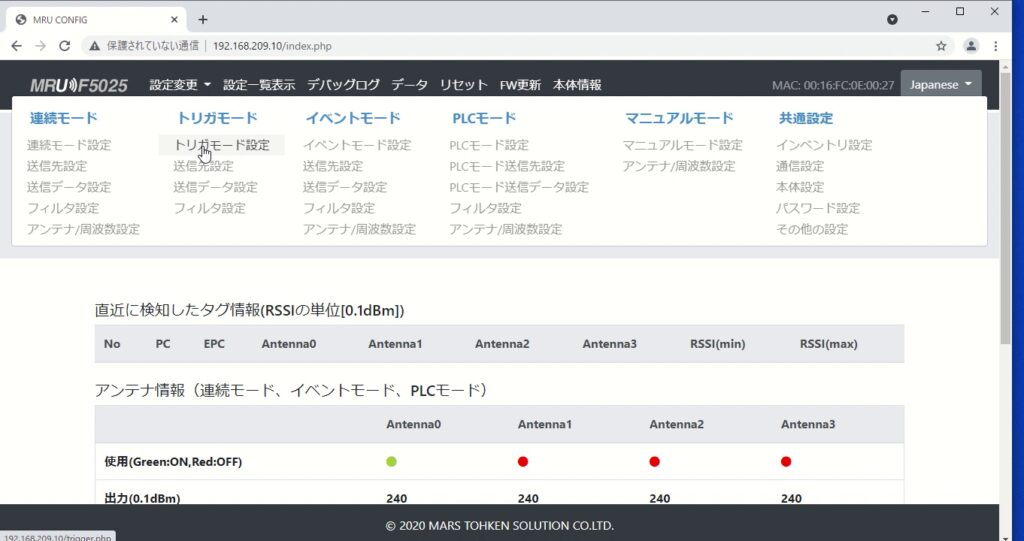Select 連続モード設定
The height and width of the screenshot is (541, 1024).
click(69, 145)
